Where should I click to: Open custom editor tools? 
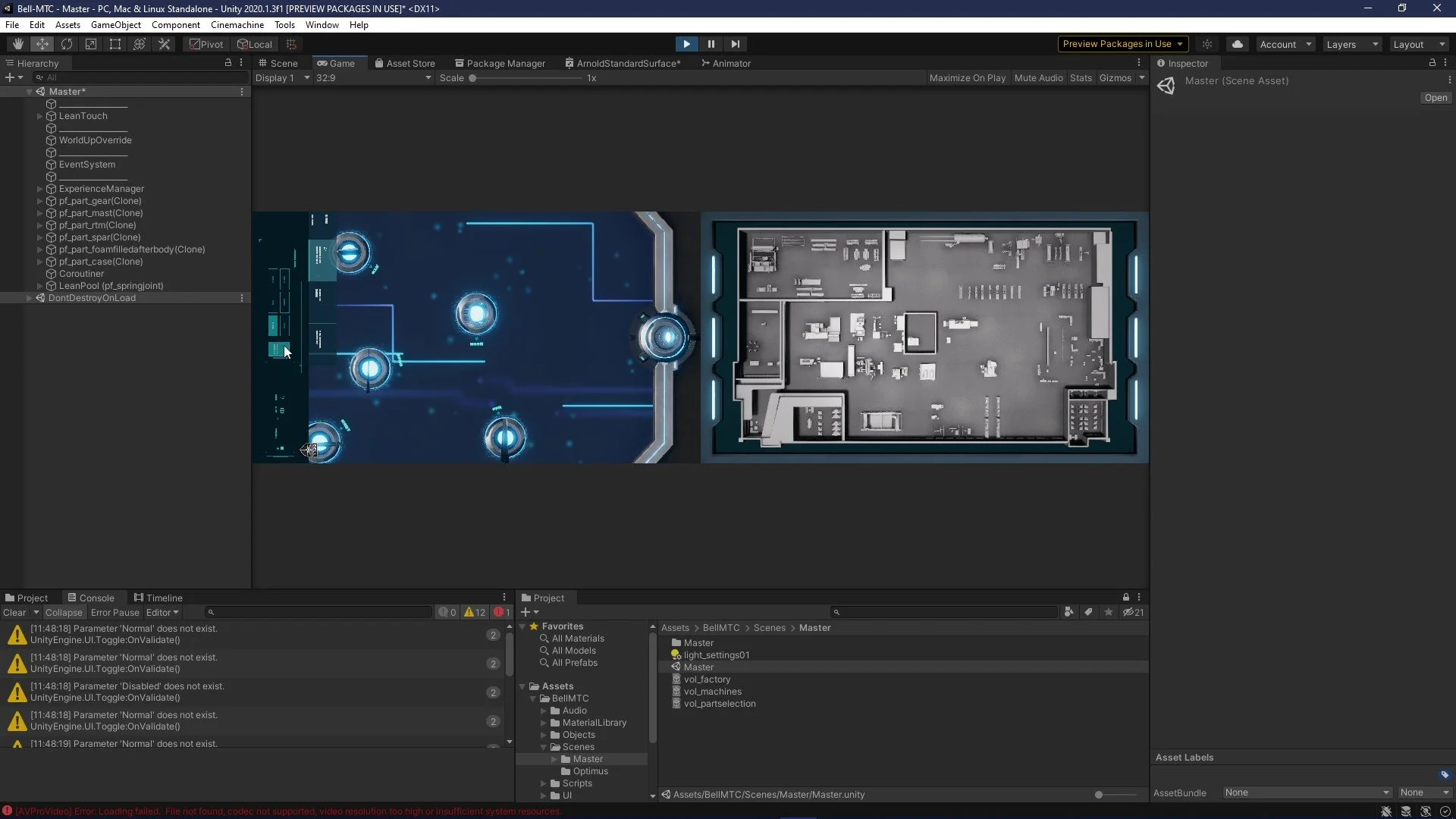pos(164,44)
